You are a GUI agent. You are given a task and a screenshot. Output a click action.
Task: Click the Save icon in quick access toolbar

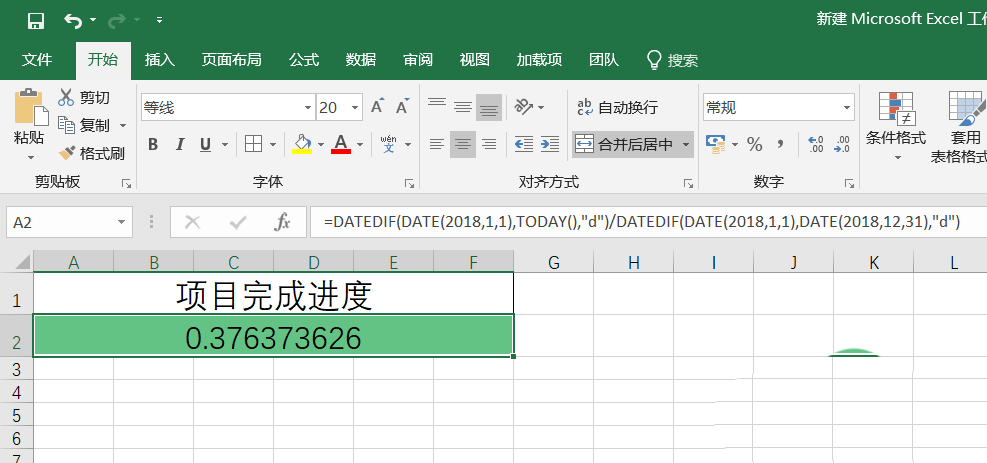tap(36, 21)
